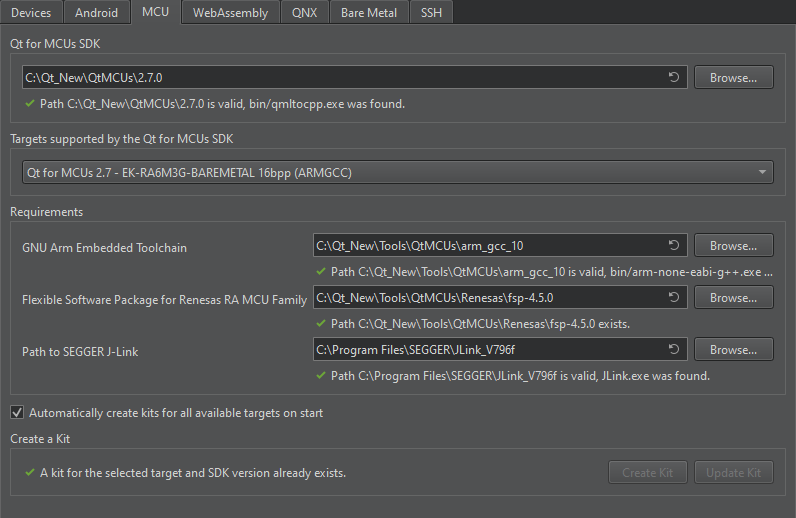
Task: Click in the Qt for MCUs SDK path field
Action: tap(340, 77)
